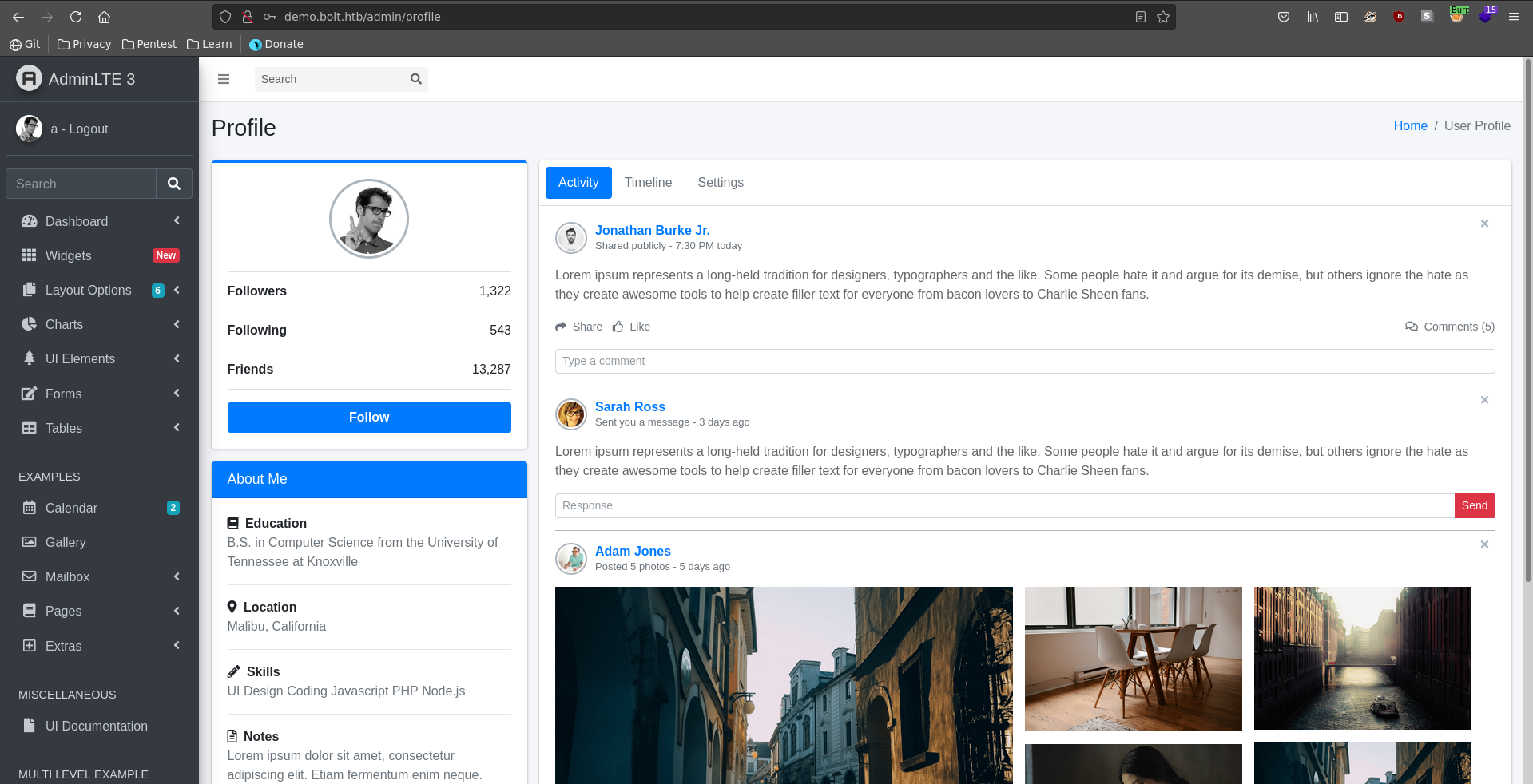Click the top navbar search magnifier icon
This screenshot has width=1533, height=784.
(x=415, y=79)
